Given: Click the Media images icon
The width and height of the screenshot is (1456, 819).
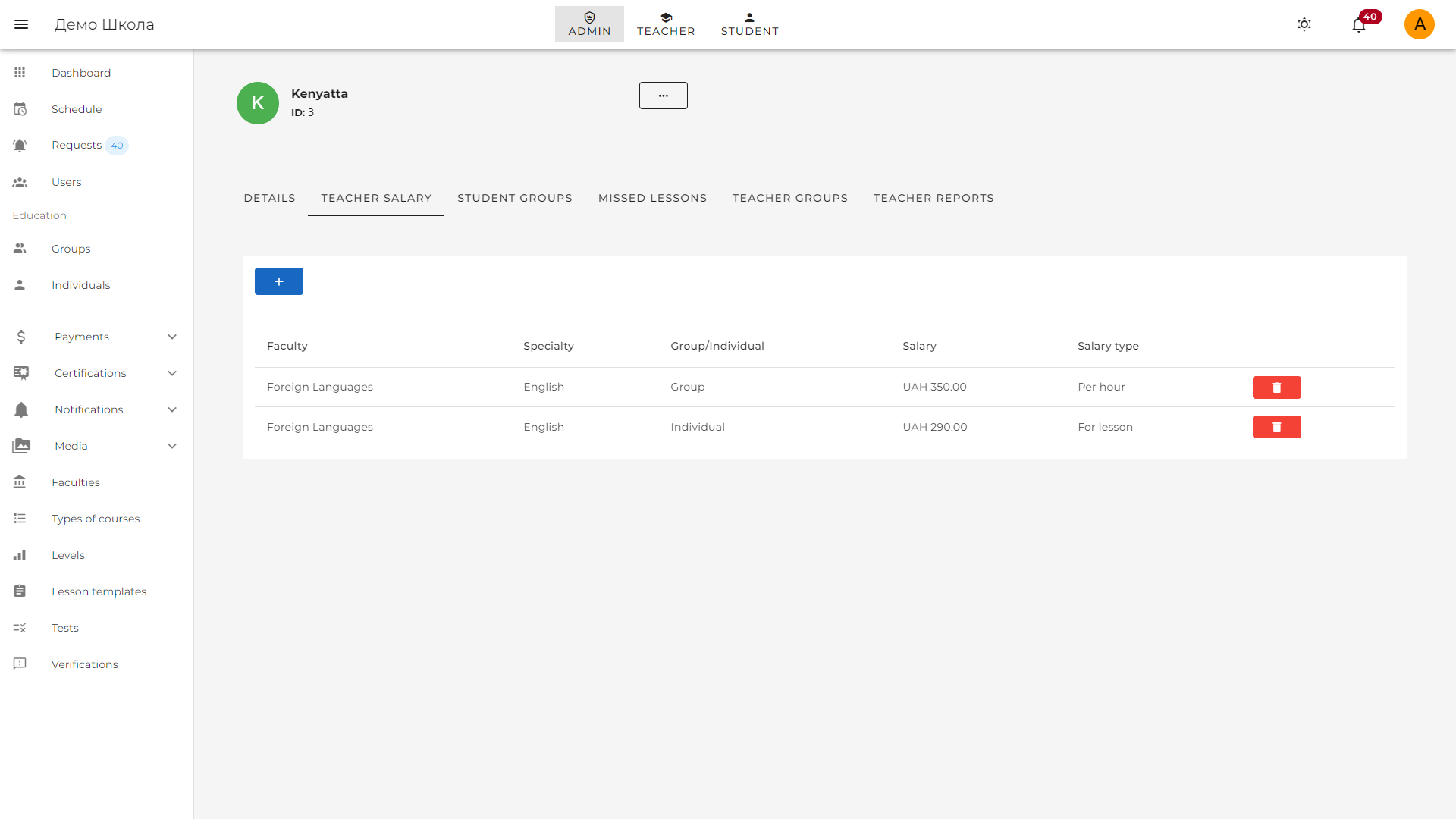Looking at the screenshot, I should [x=21, y=446].
